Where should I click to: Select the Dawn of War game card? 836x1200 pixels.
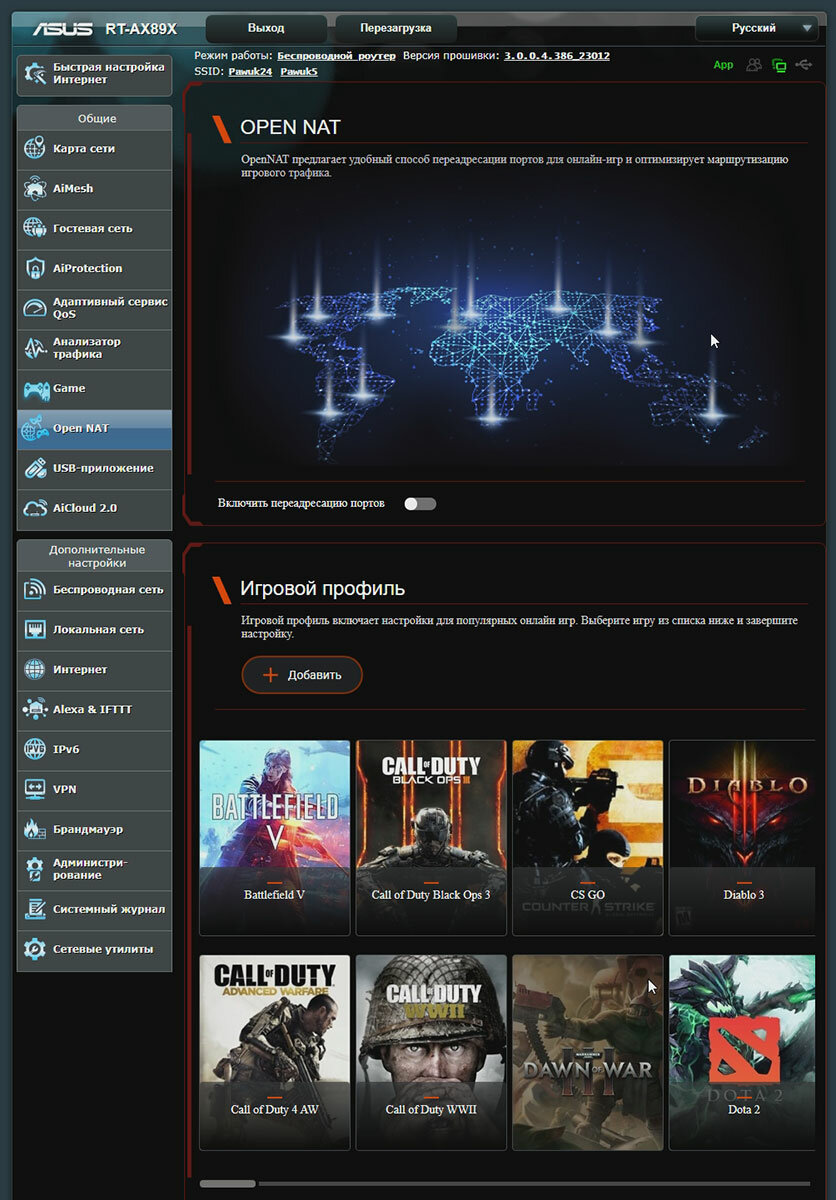588,1053
